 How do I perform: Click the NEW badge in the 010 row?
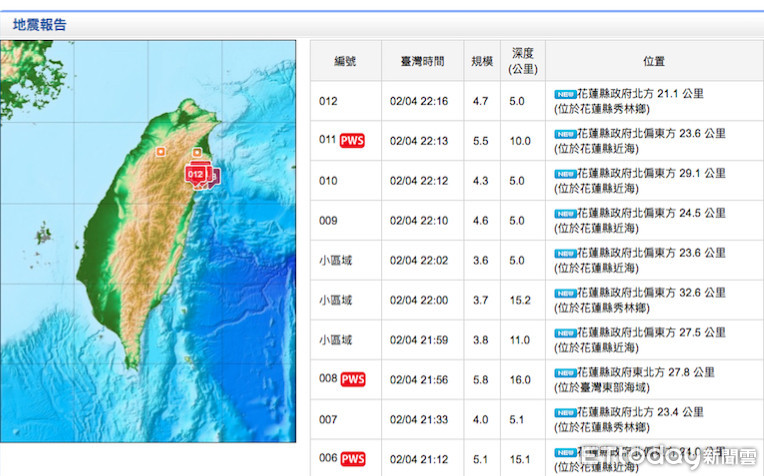coord(566,174)
